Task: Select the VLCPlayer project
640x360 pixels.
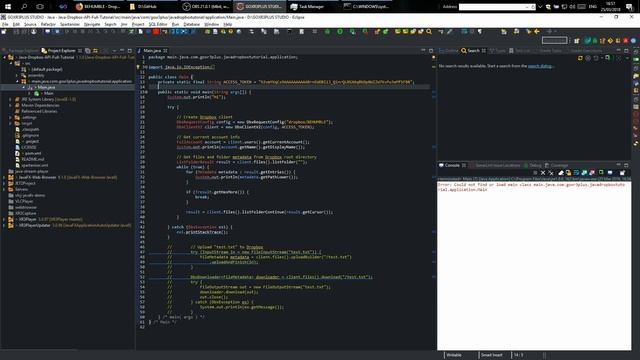Action: tap(24, 201)
